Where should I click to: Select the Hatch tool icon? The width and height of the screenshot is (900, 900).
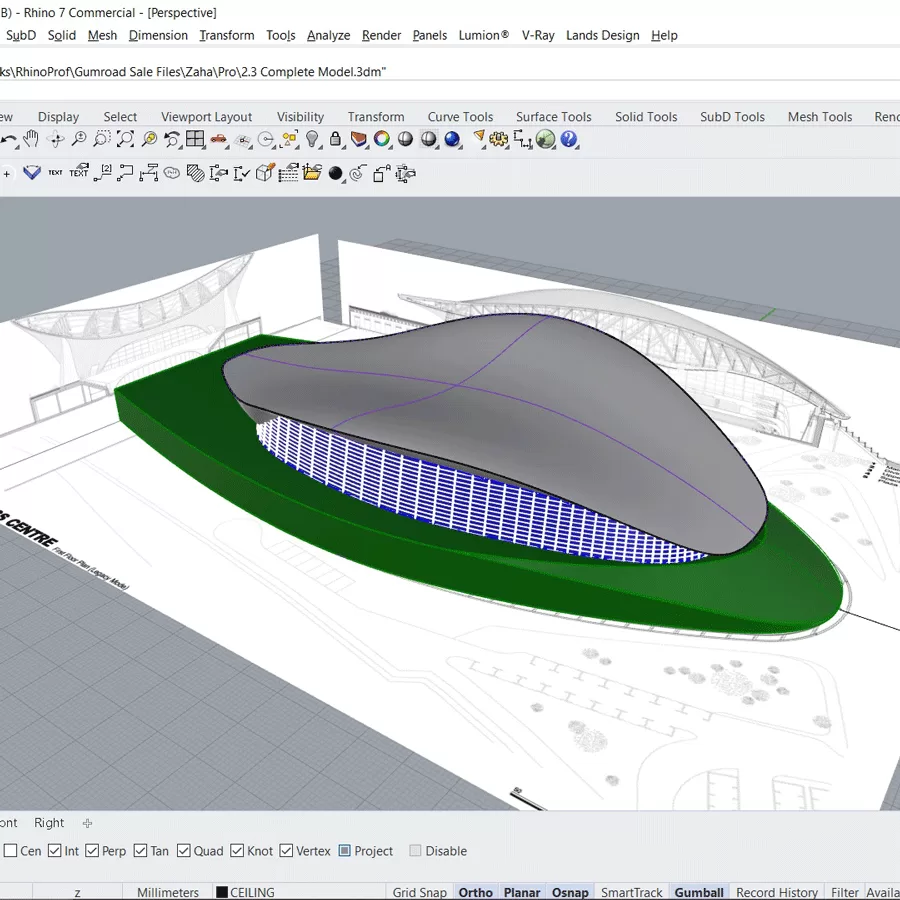(195, 173)
